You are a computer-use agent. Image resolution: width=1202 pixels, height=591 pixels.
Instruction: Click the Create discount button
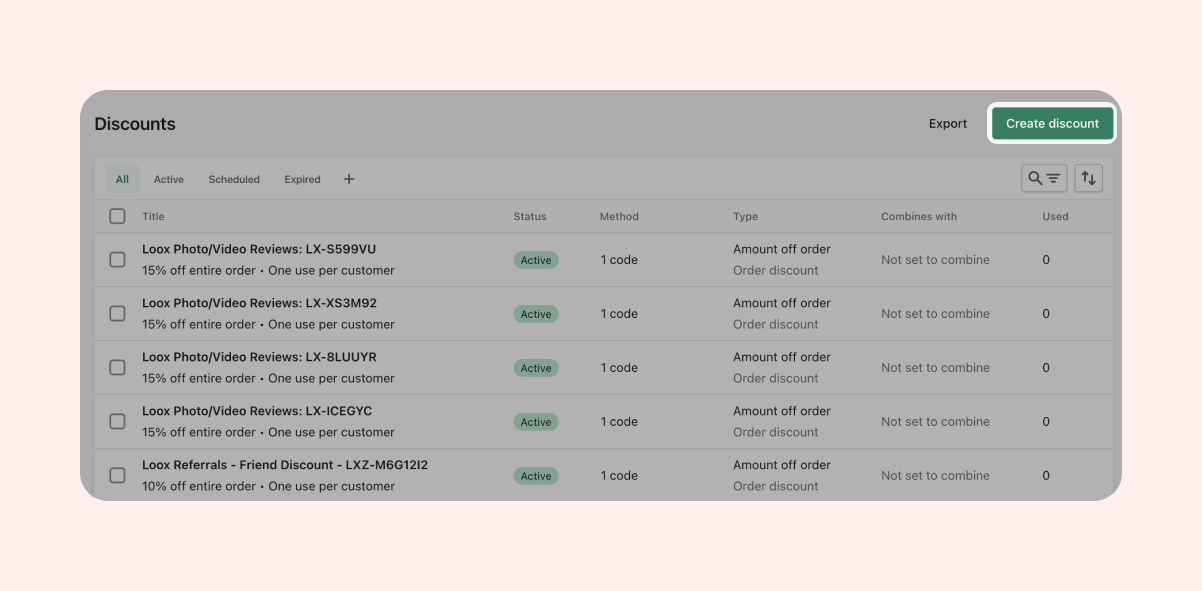(x=1052, y=124)
